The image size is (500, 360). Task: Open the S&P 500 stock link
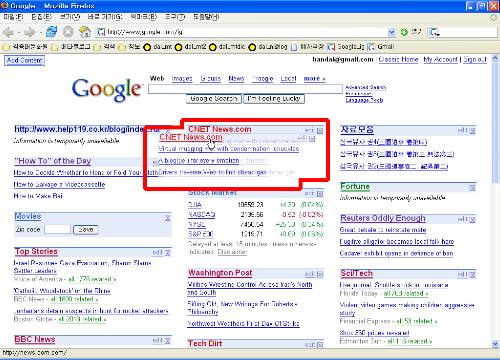tap(200, 234)
